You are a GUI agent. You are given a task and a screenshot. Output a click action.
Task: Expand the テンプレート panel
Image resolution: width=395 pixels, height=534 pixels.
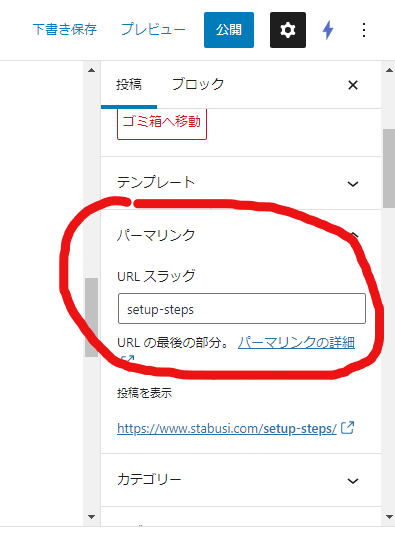coord(241,183)
